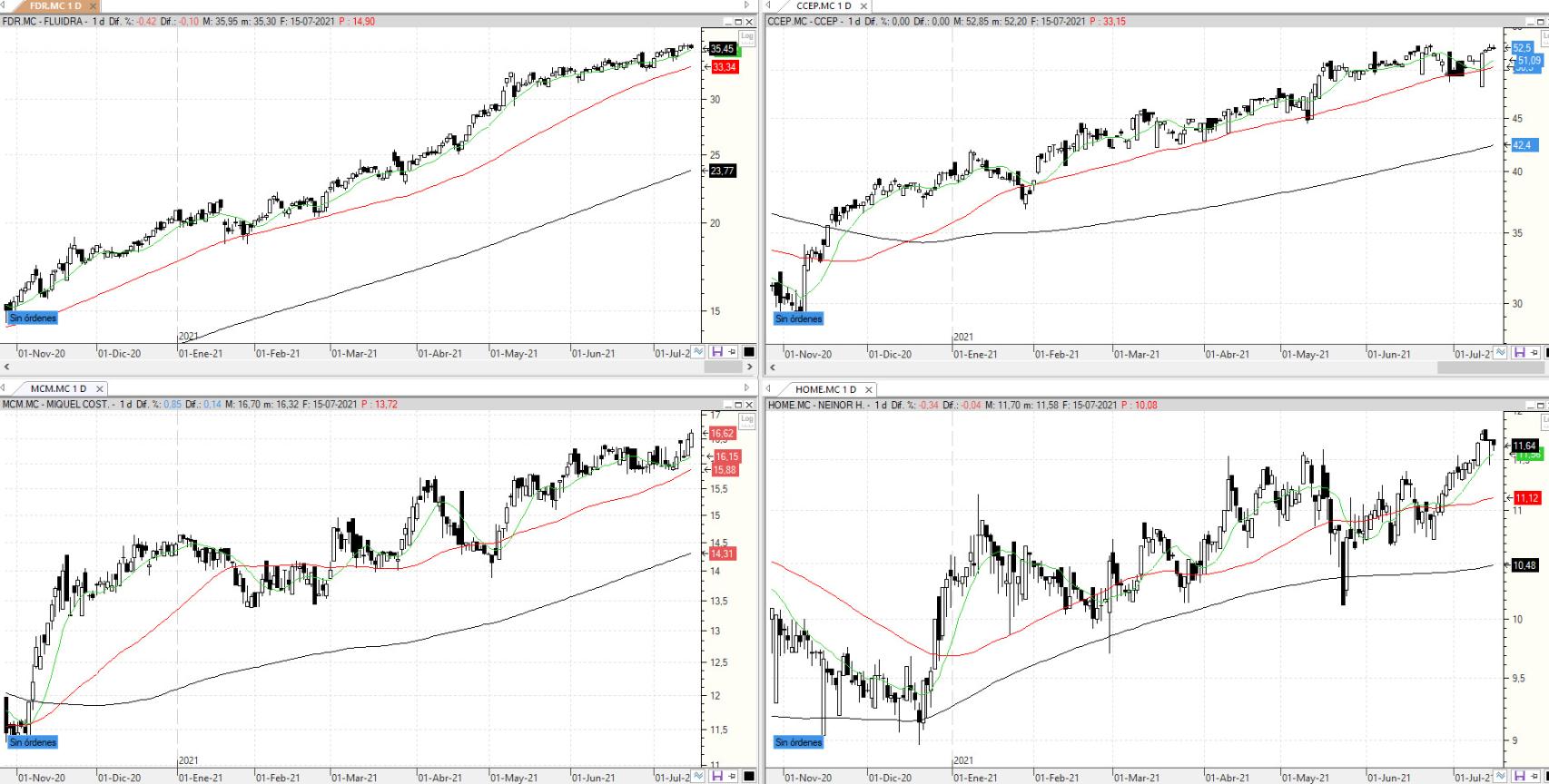This screenshot has width=1549, height=784.
Task: Toggle the Log scale button on the Fluidra chart
Action: [x=746, y=37]
